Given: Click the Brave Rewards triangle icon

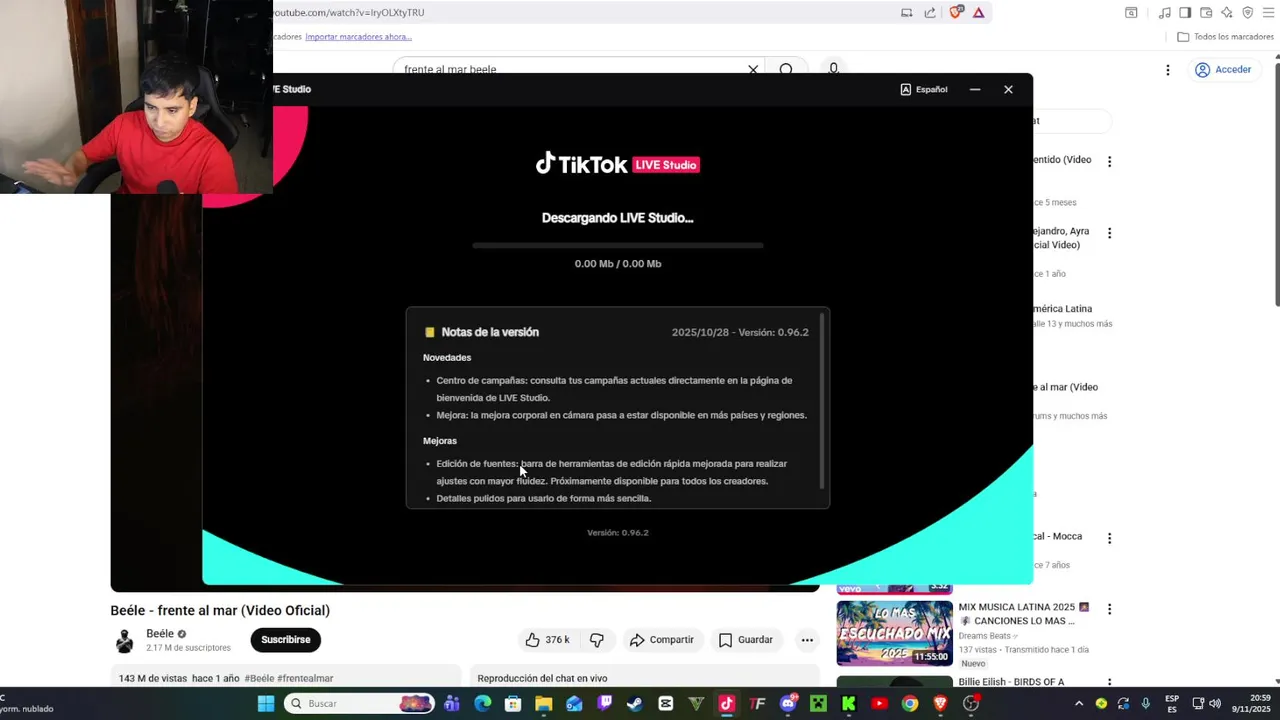Looking at the screenshot, I should coord(978,12).
